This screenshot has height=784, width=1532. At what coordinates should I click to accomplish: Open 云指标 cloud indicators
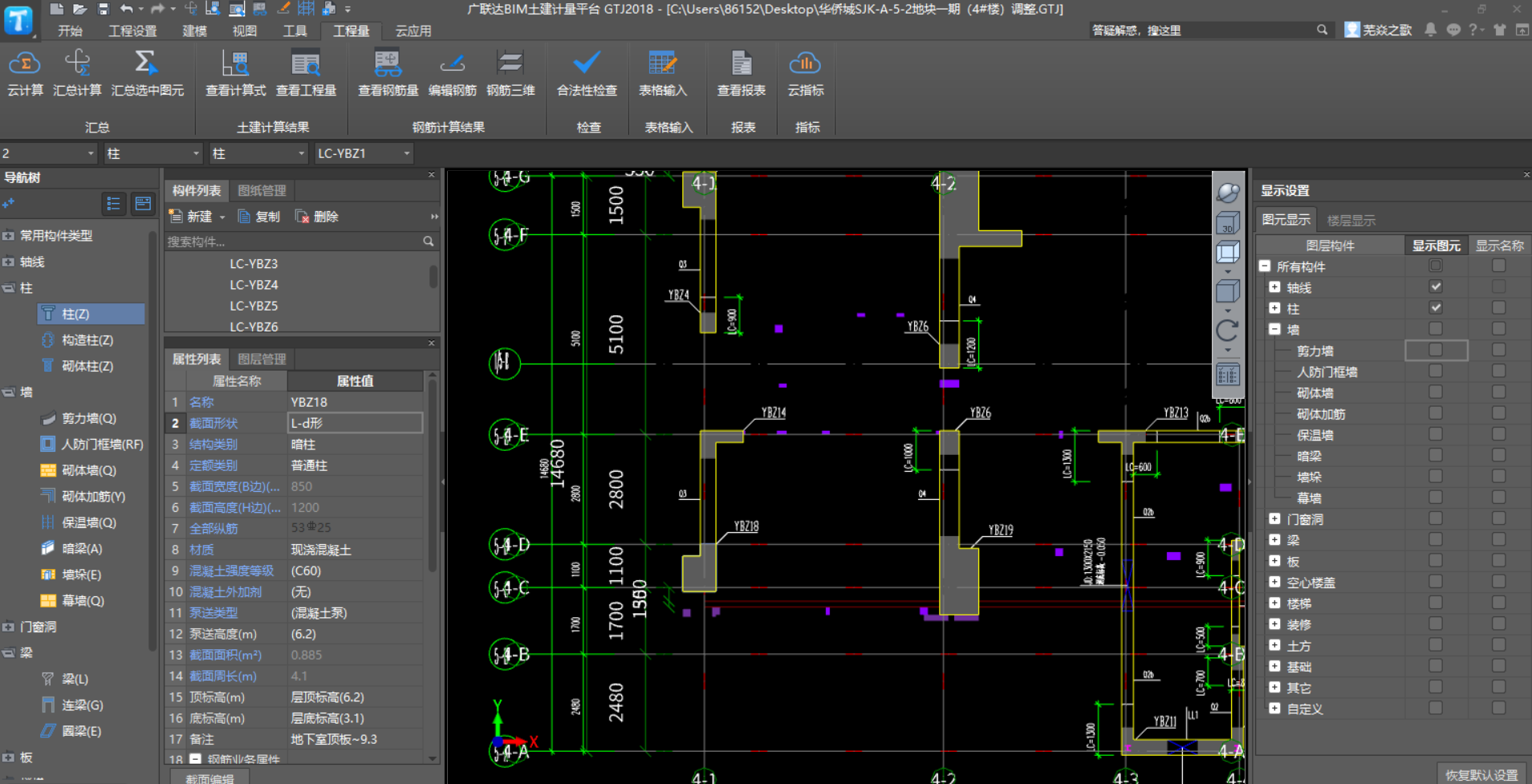[x=805, y=73]
